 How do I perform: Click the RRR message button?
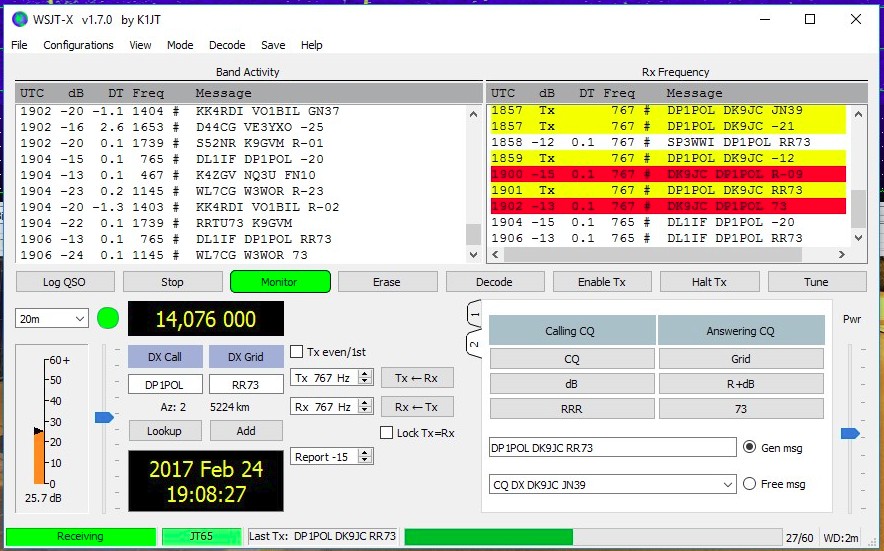[x=572, y=408]
